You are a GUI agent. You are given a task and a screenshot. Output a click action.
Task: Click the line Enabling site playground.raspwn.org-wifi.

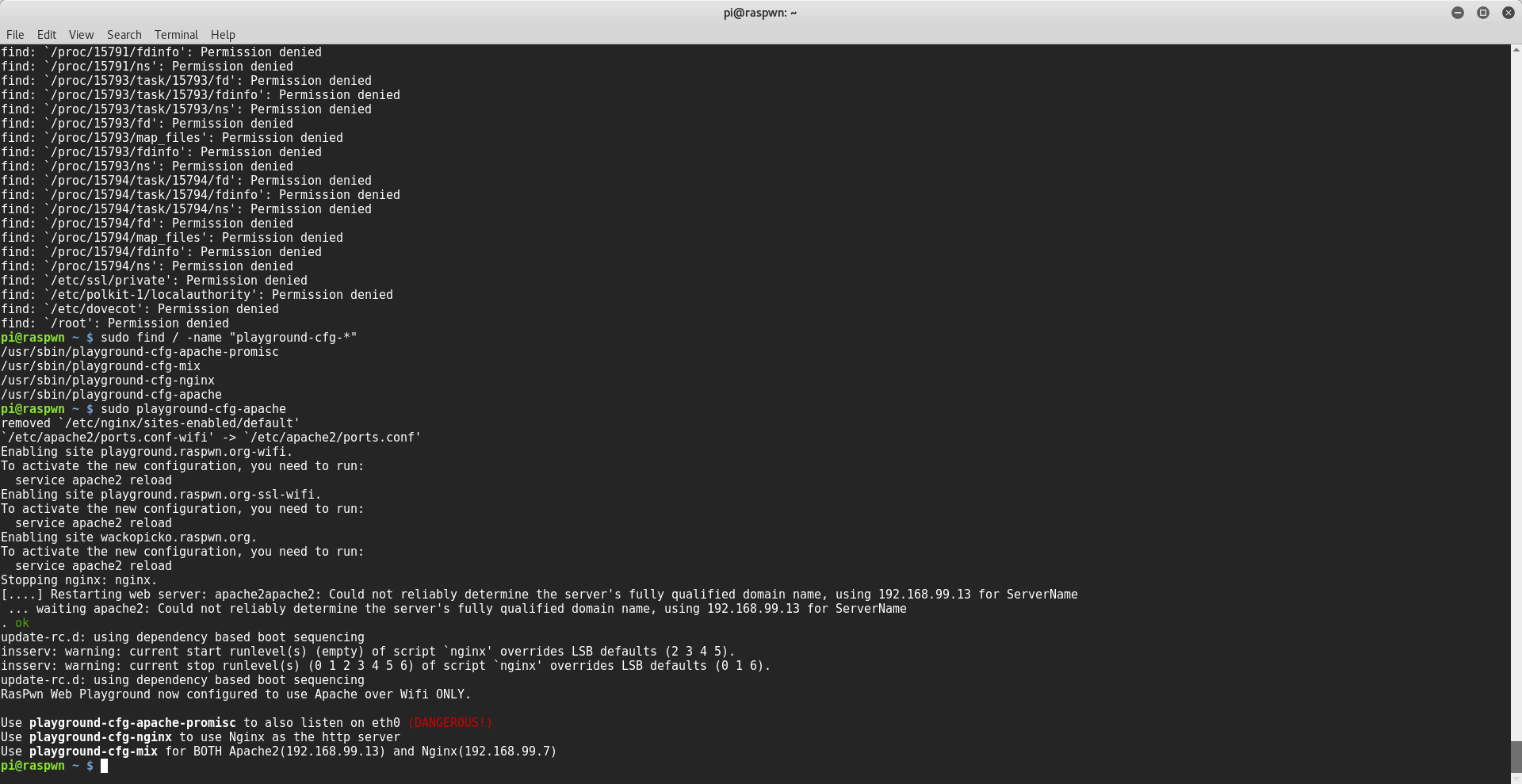tap(147, 452)
